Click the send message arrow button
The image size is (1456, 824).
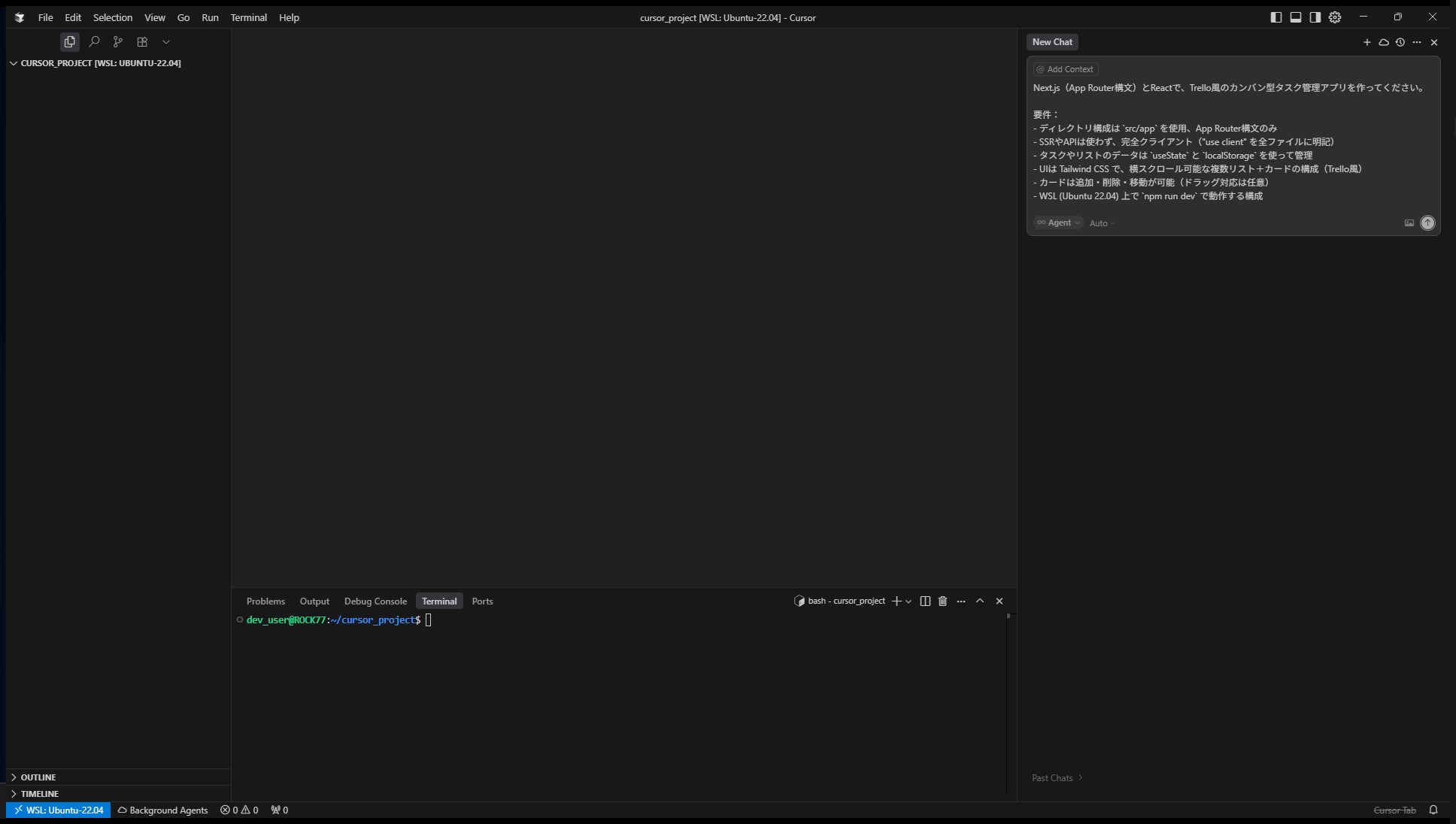point(1427,223)
